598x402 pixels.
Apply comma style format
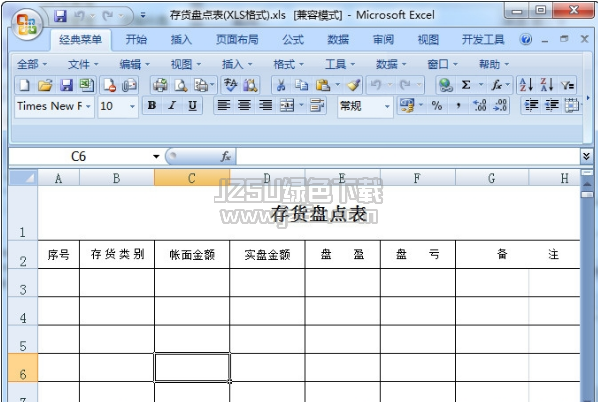pos(458,106)
